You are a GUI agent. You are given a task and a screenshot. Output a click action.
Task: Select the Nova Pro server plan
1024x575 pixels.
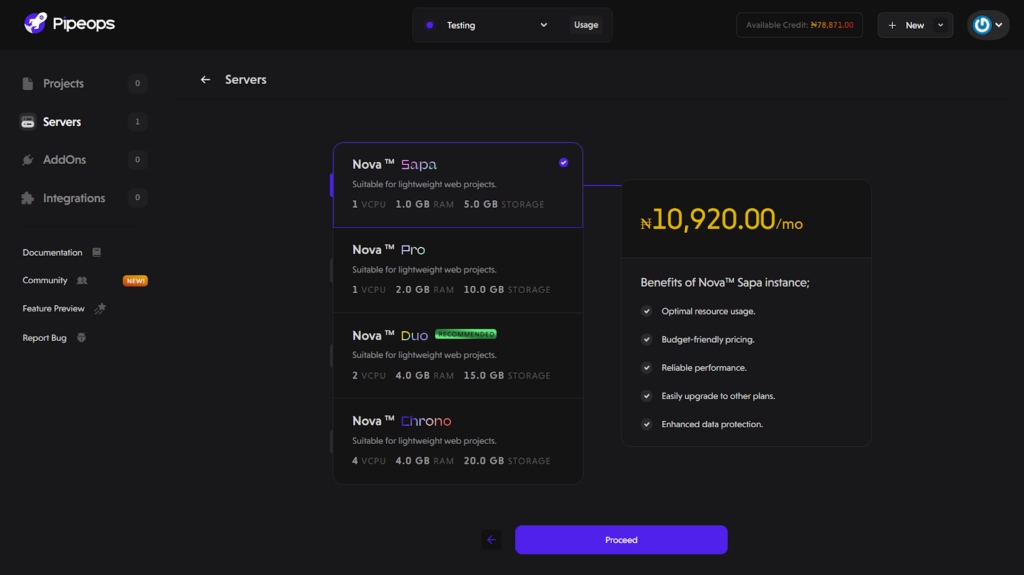coord(457,269)
